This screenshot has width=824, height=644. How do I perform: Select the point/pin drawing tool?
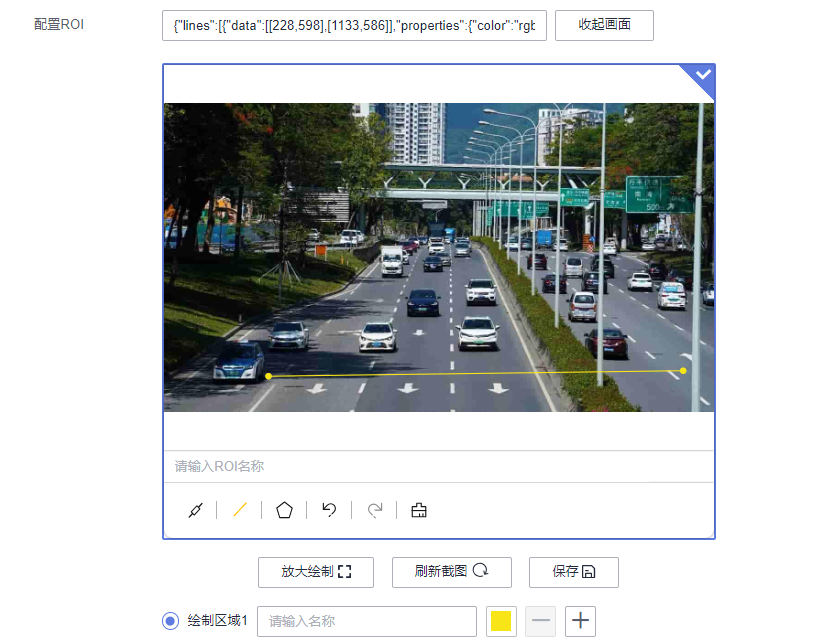click(195, 510)
